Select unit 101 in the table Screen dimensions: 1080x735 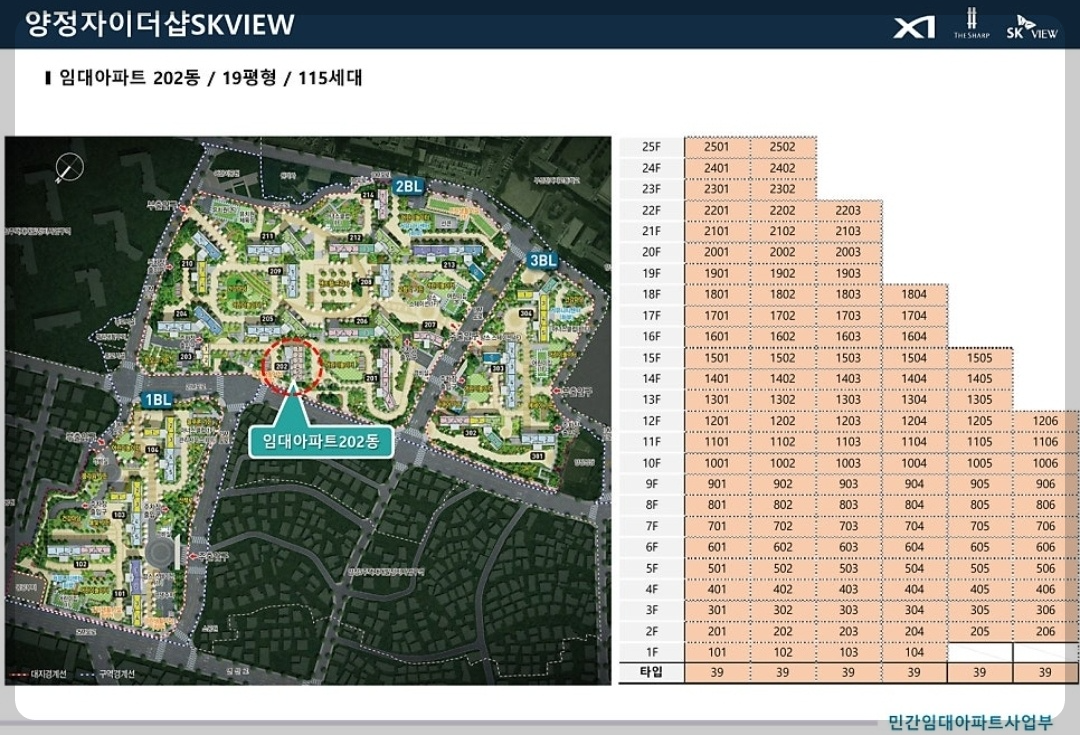point(717,652)
